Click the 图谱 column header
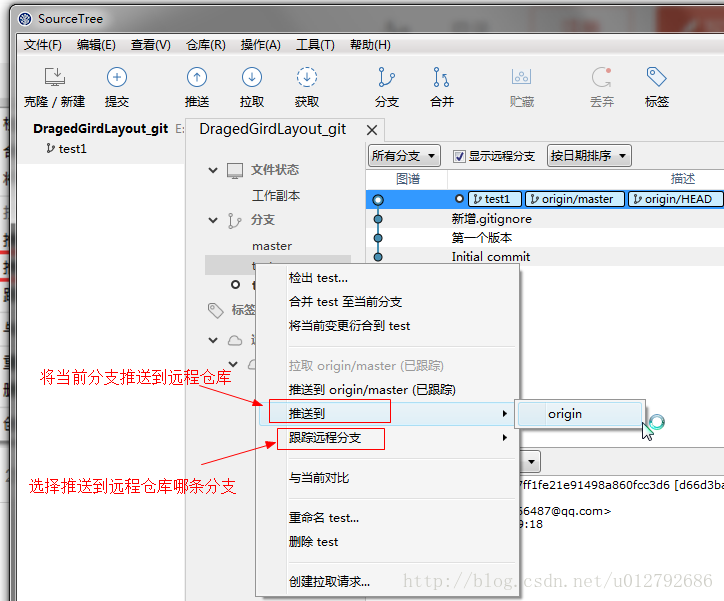 point(407,179)
